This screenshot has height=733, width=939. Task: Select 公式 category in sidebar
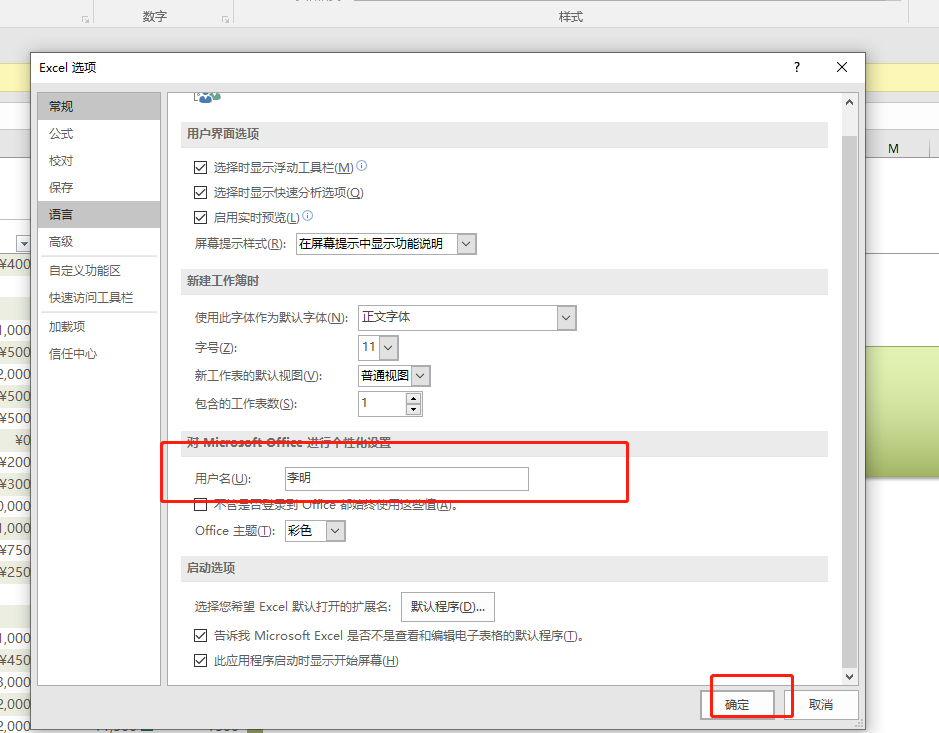[99, 134]
